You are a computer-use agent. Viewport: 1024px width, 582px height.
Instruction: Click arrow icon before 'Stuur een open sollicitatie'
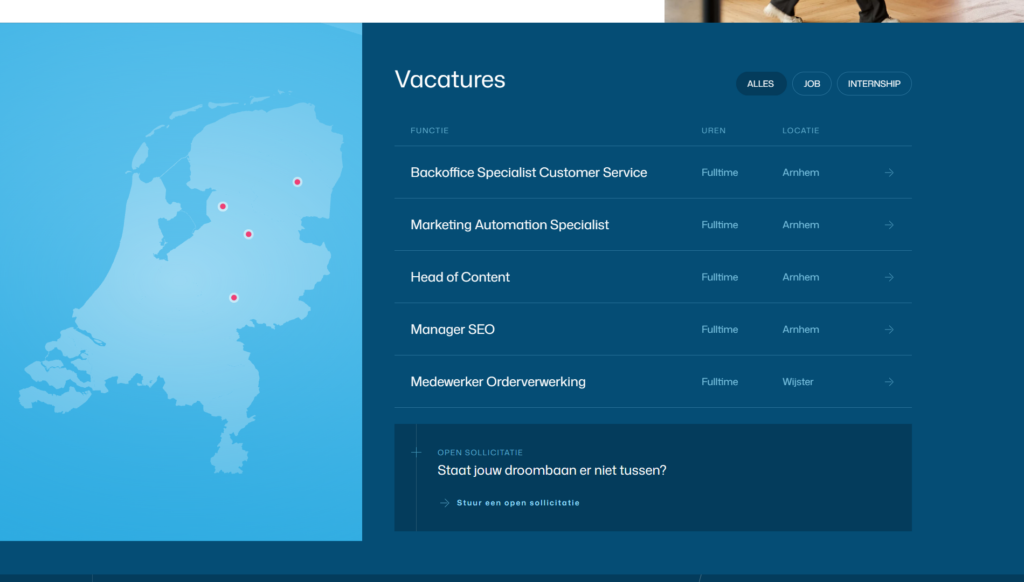tap(445, 503)
